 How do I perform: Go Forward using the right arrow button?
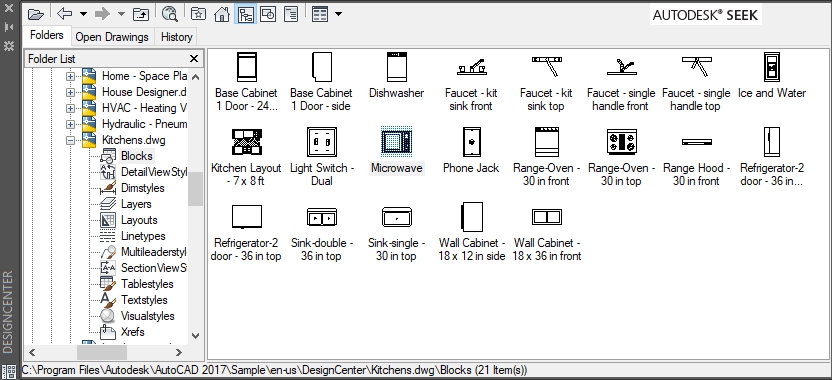(x=102, y=14)
